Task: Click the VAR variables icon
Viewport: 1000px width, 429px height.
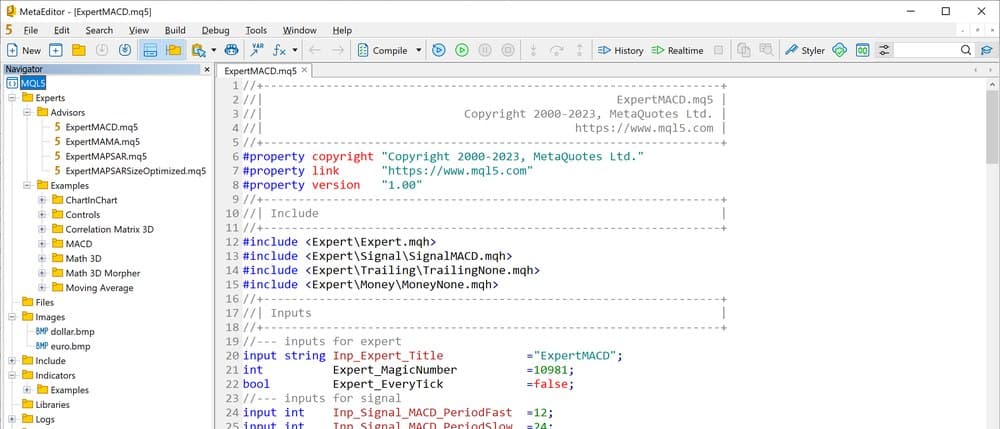Action: pos(258,50)
